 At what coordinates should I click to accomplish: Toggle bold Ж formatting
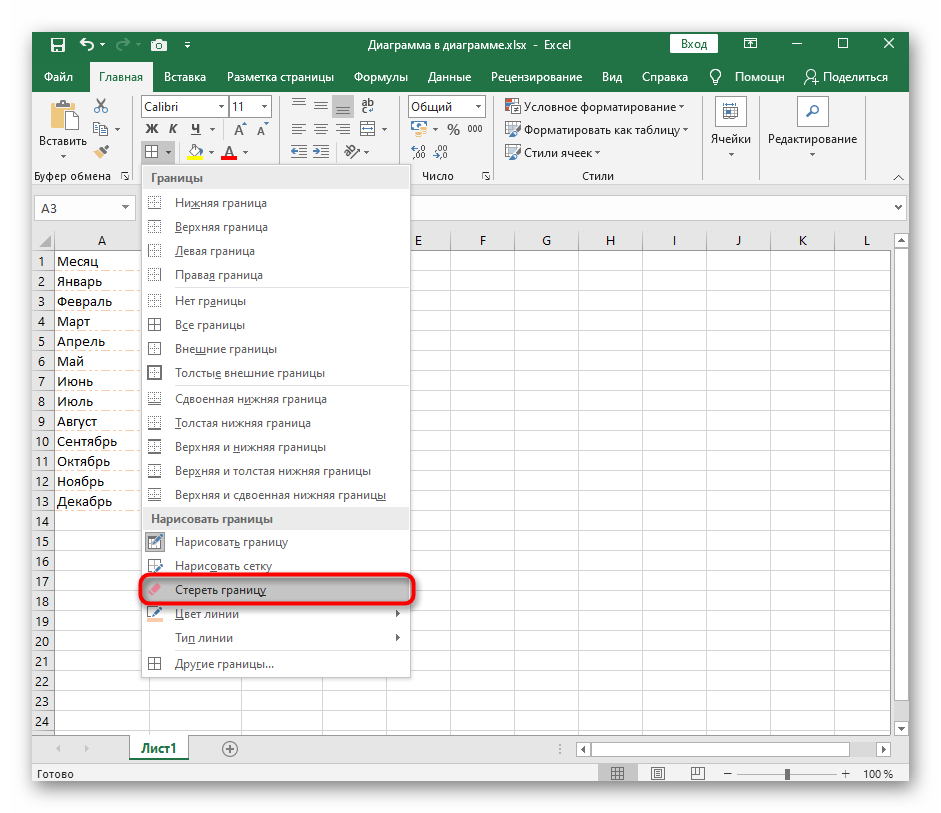tap(152, 129)
